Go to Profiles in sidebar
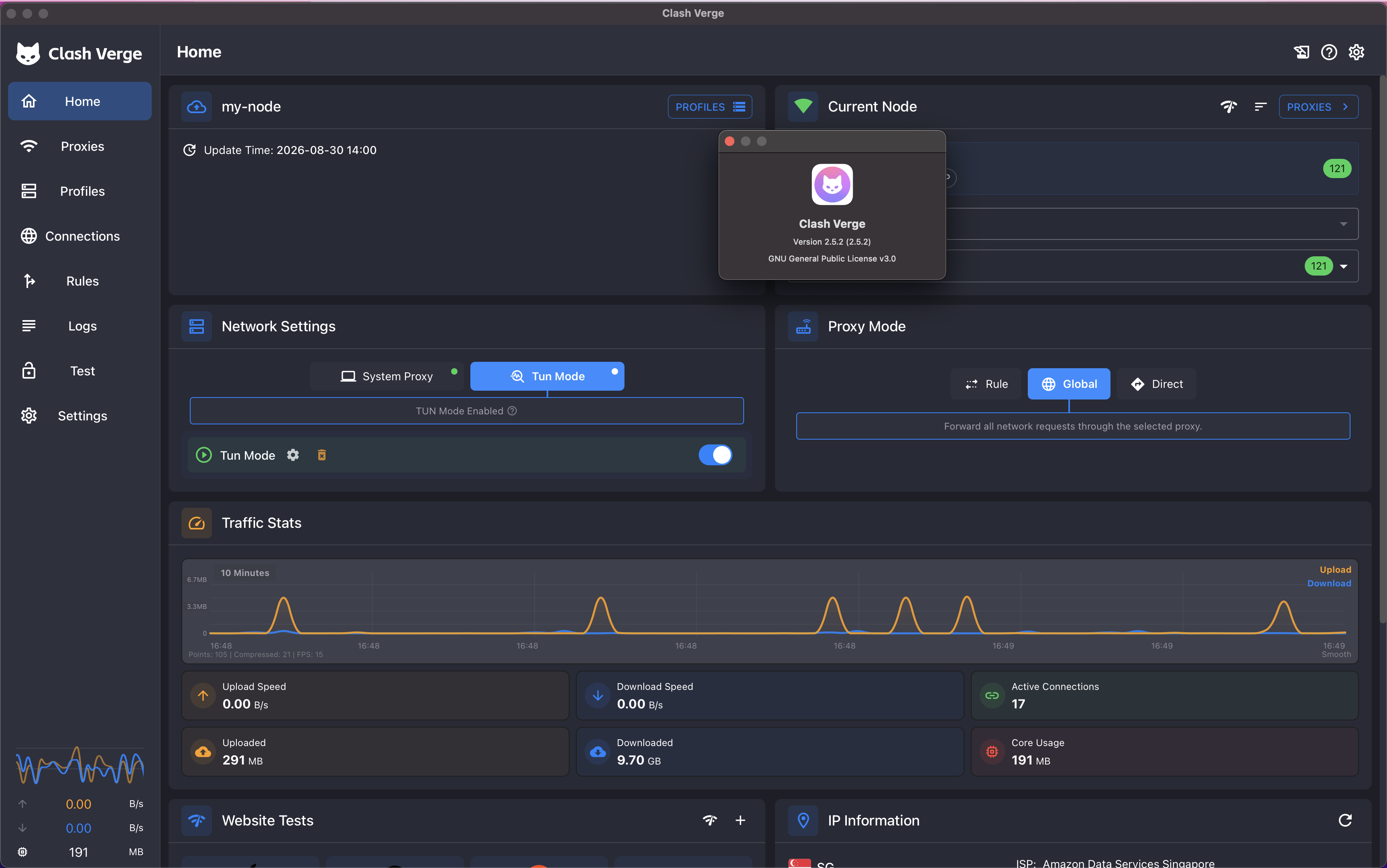Viewport: 1387px width, 868px height. 80,191
